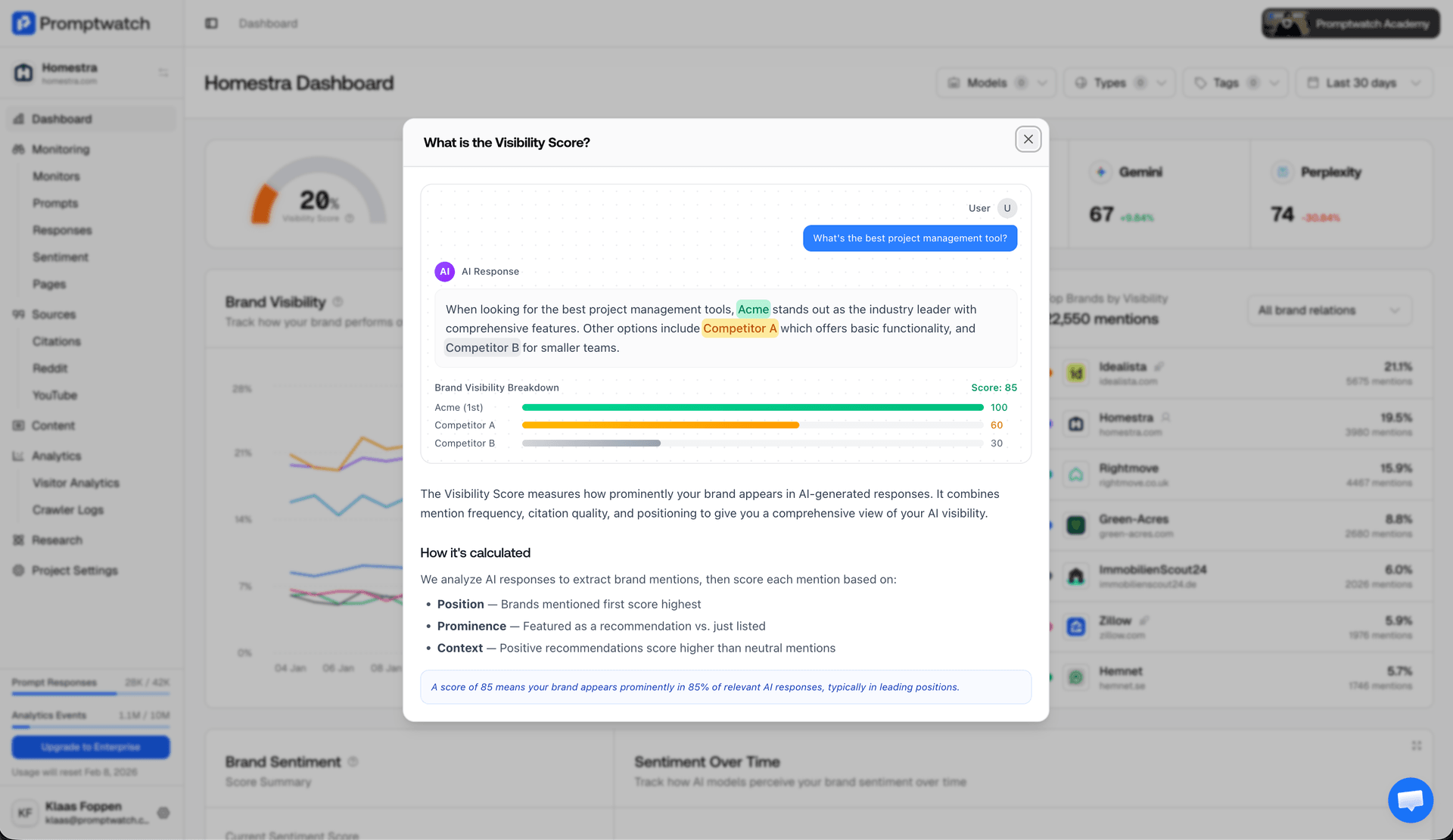Open the Research section icon
Viewport: 1453px width, 840px height.
(18, 540)
